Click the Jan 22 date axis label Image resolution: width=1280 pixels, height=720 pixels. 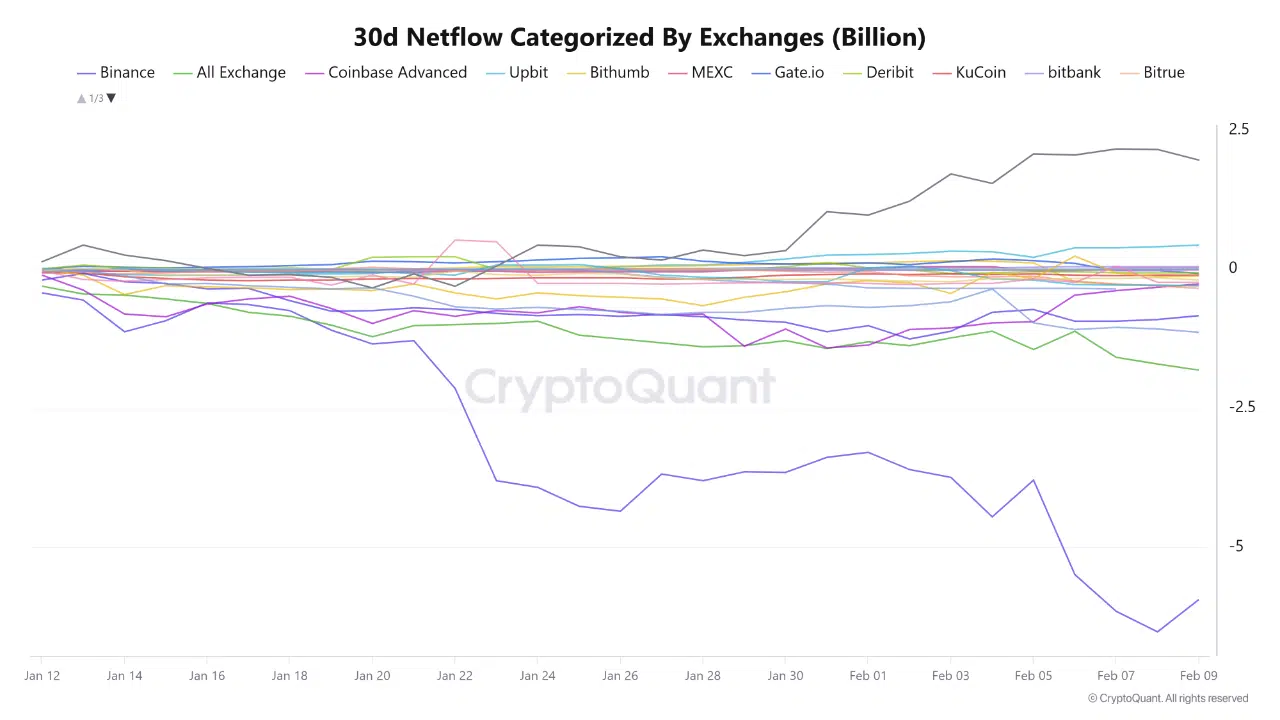[x=455, y=676]
